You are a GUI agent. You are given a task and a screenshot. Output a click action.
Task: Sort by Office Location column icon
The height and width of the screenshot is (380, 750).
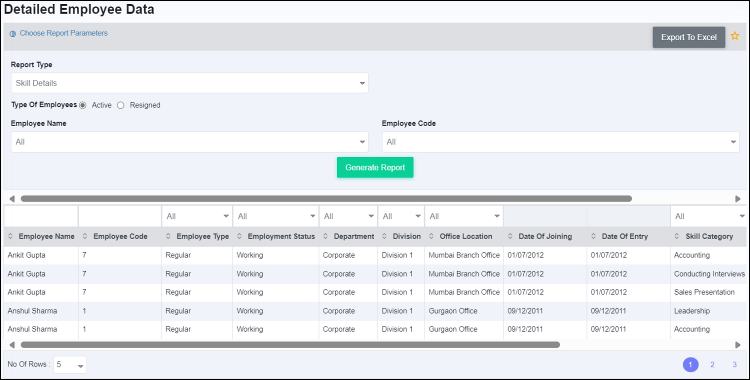[431, 236]
